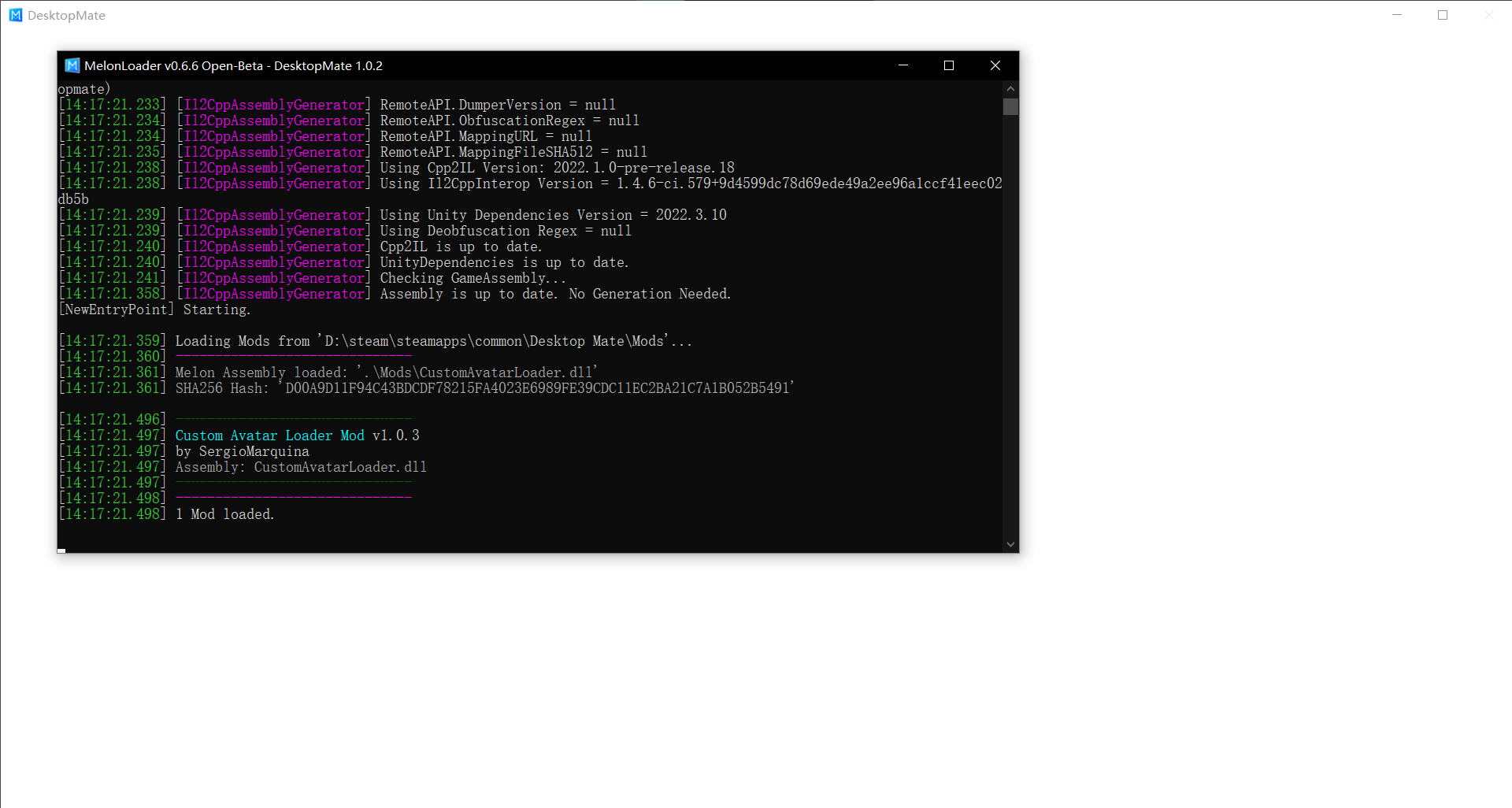Maximize the MelonLoader console window
The image size is (1512, 808).
[949, 65]
